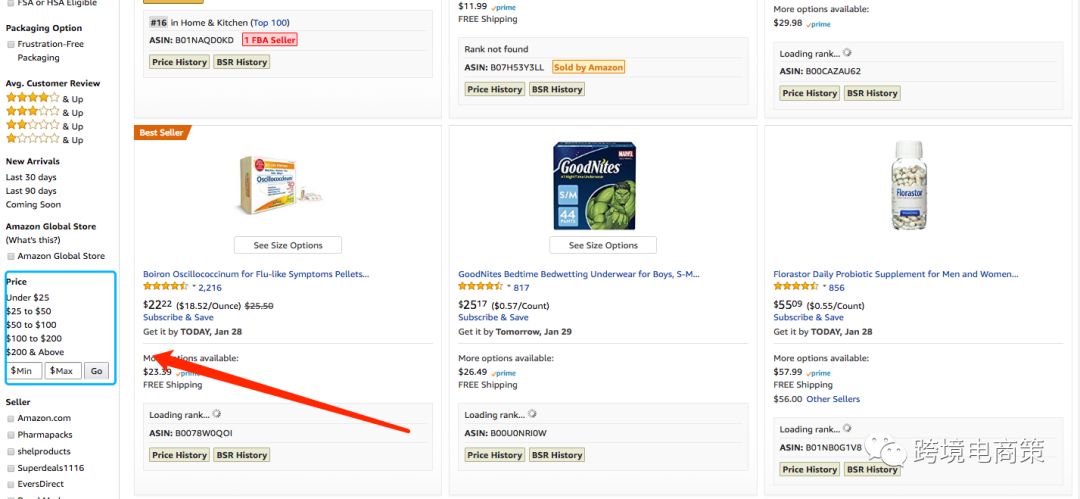Enable Frustration-Free Packaging checkbox

click(11, 44)
